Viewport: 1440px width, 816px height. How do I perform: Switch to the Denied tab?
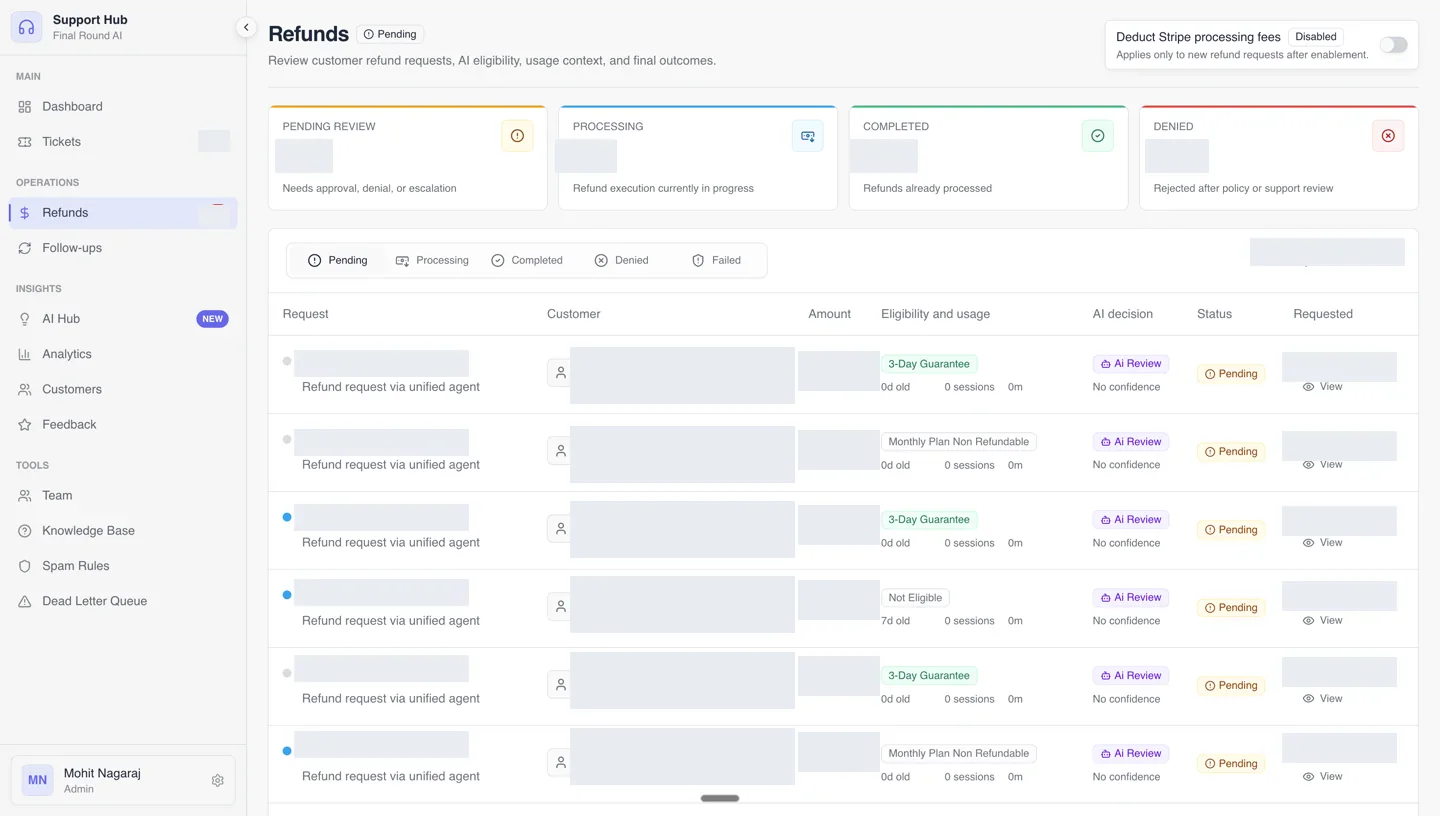point(621,260)
